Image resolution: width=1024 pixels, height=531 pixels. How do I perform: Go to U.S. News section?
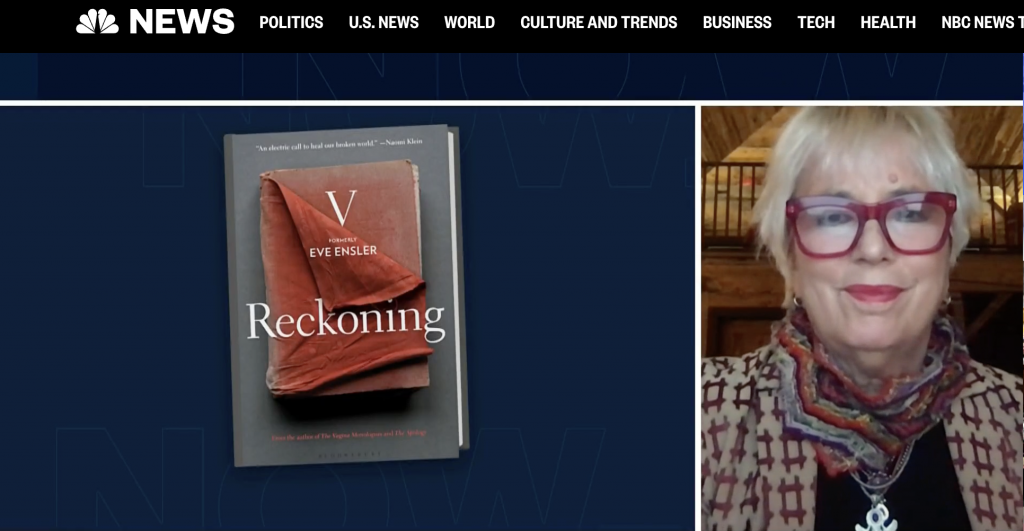point(383,22)
